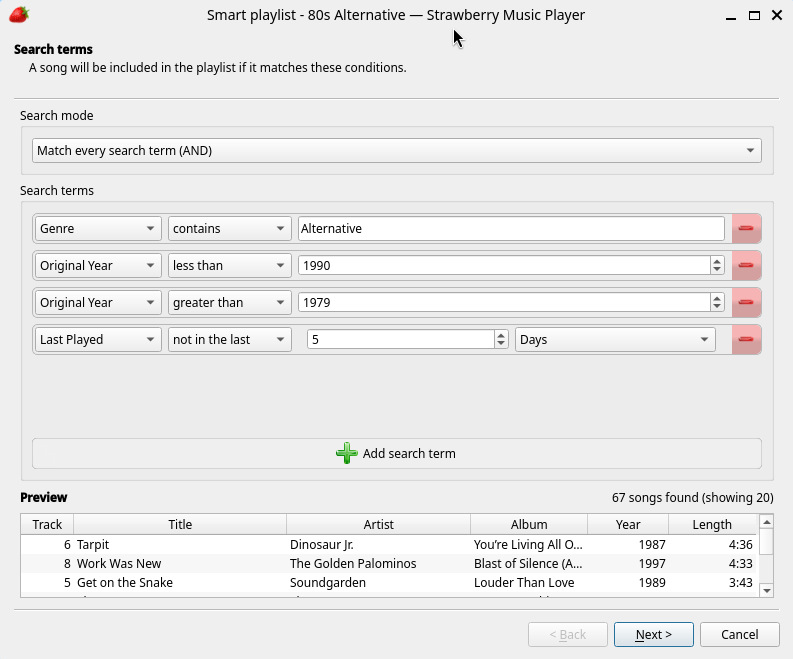Open the less than operator dropdown

[x=230, y=266]
